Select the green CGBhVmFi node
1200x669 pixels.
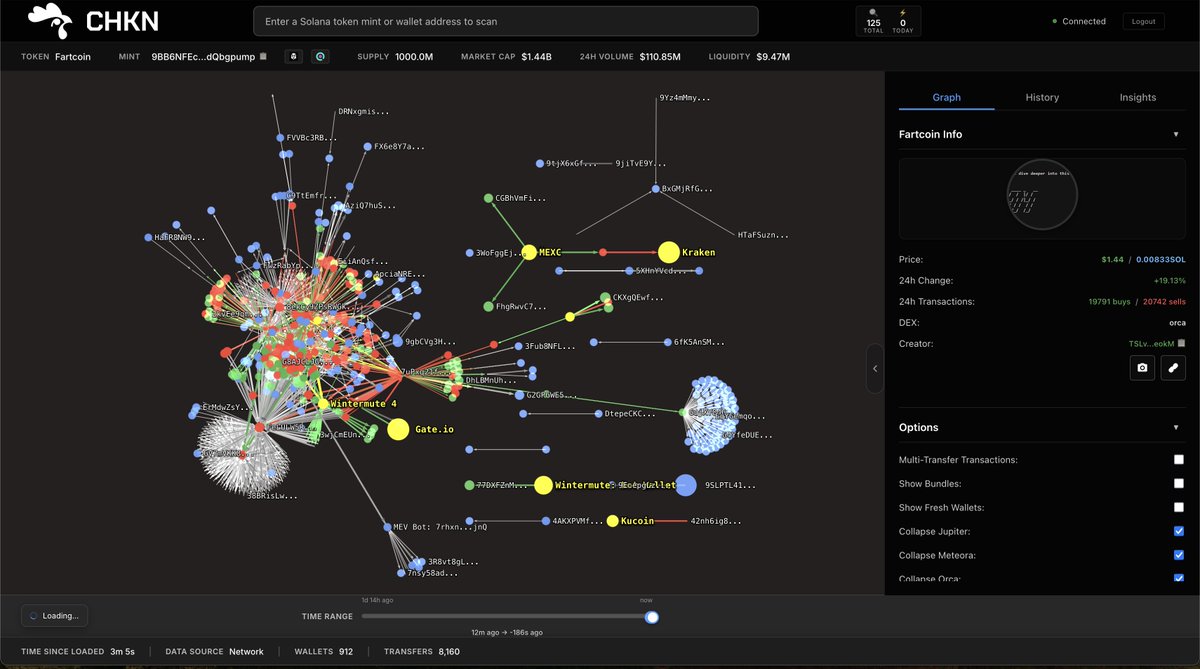pos(488,199)
